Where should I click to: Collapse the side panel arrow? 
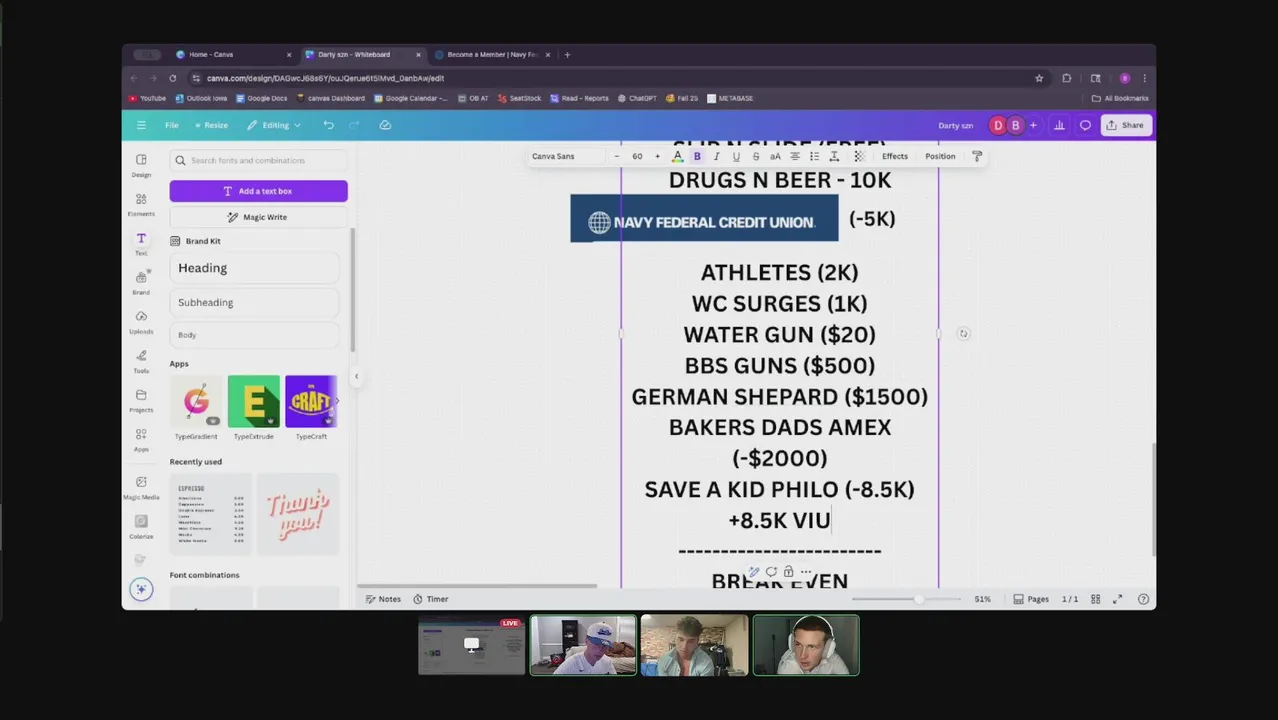click(356, 377)
